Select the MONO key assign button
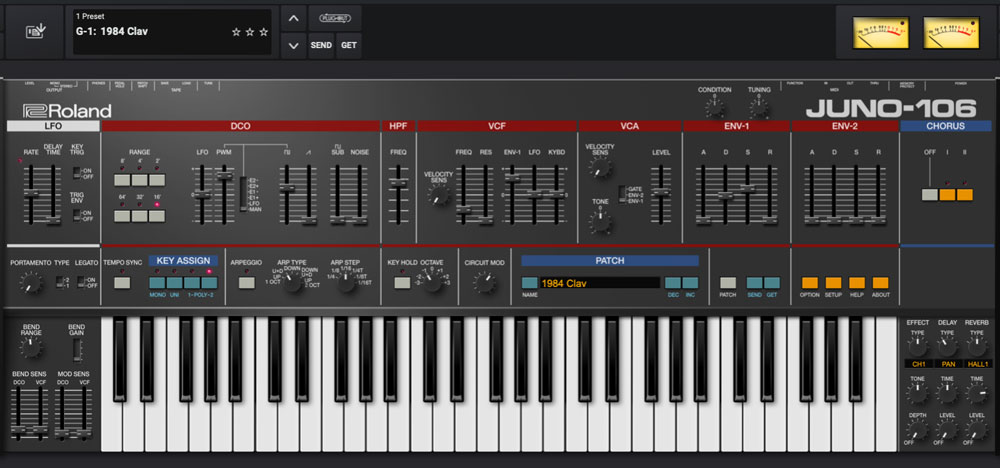This screenshot has height=468, width=1000. coord(157,283)
